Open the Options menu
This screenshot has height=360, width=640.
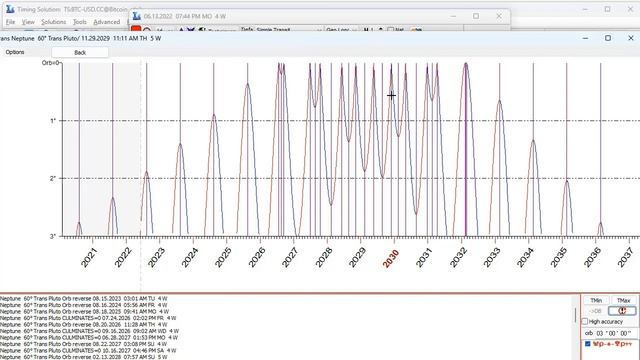click(x=15, y=52)
